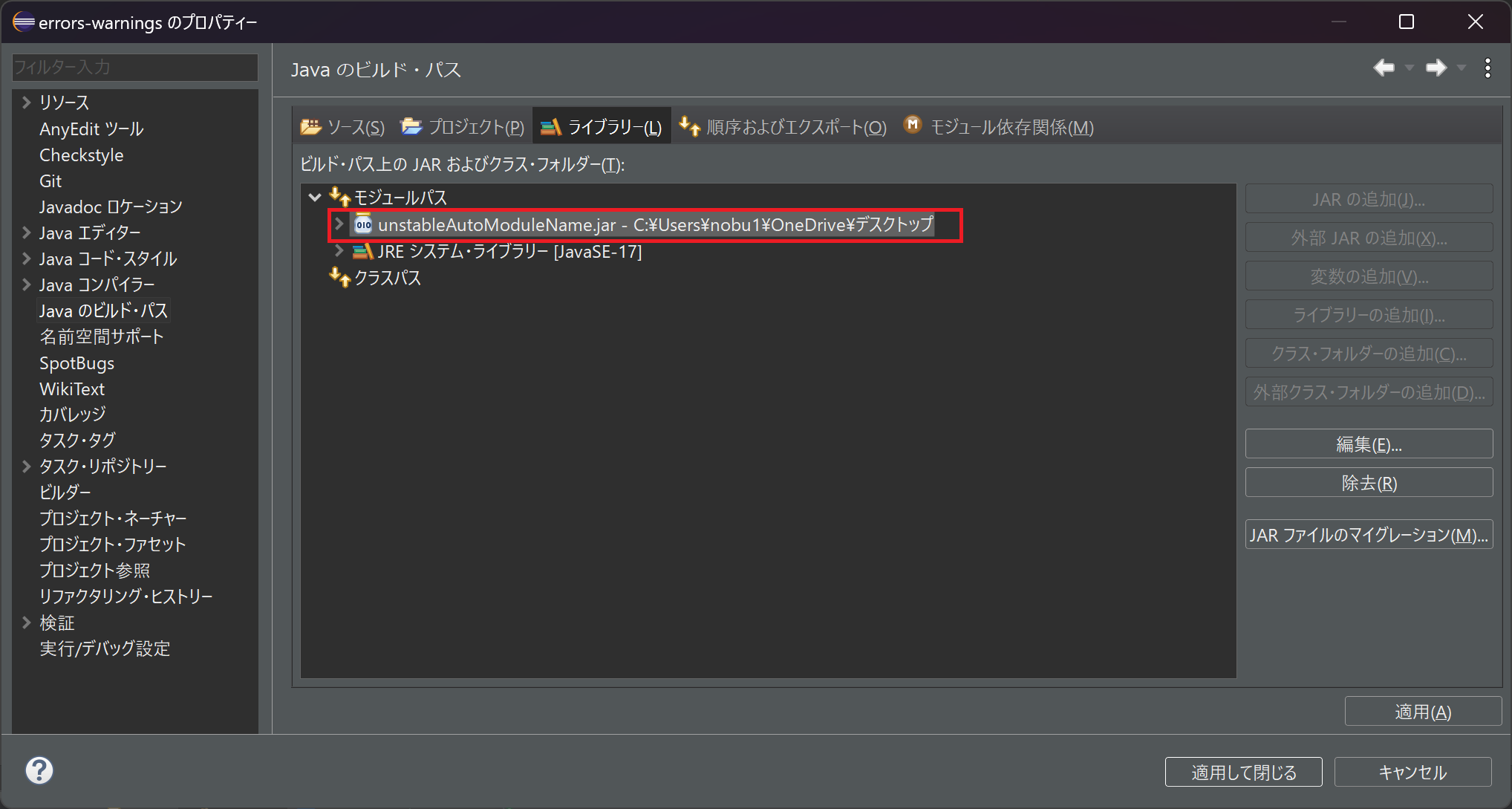
Task: Expand the JRE システム・ライブラリー entry
Action: pos(339,251)
